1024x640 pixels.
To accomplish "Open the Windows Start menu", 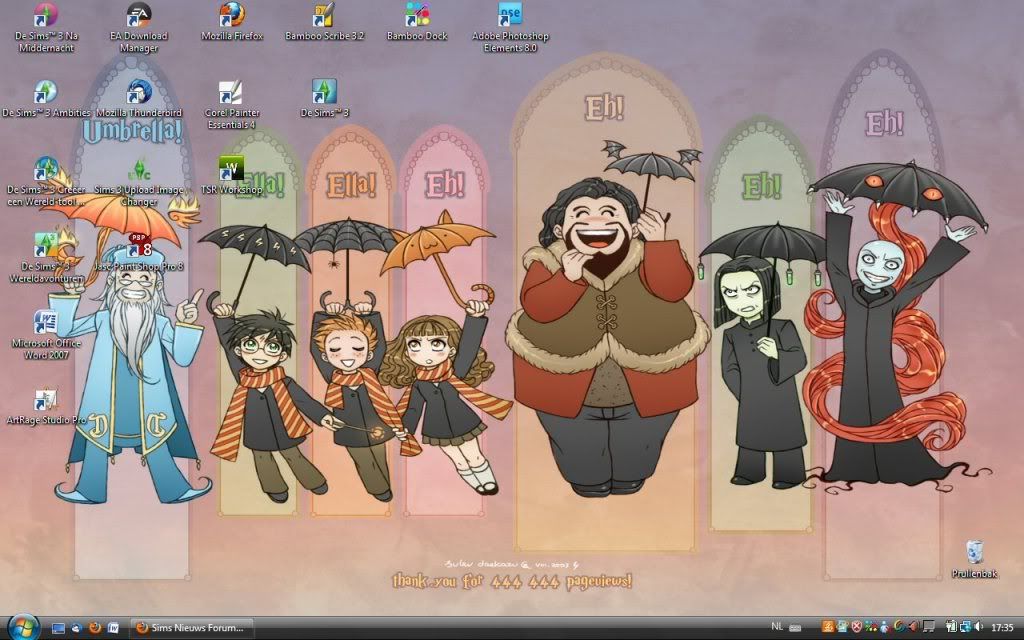I will [24, 628].
